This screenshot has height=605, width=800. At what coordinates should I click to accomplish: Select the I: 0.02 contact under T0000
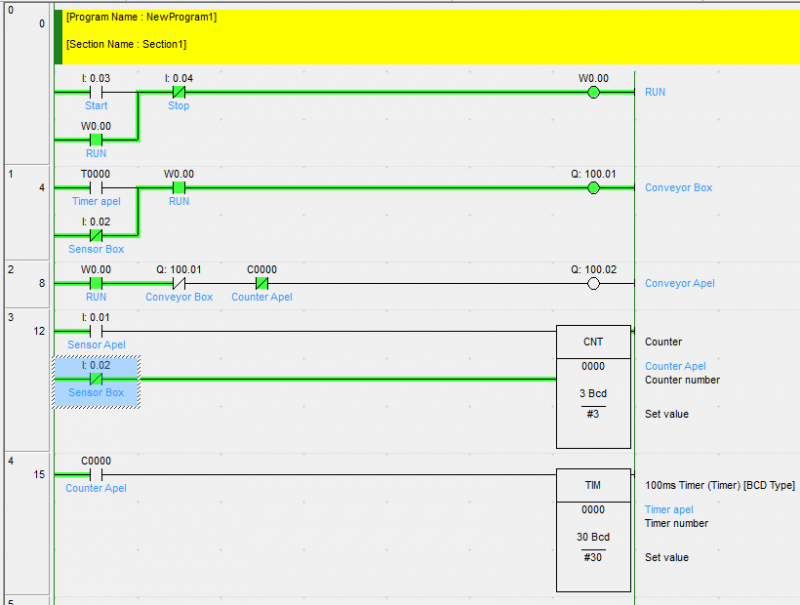click(96, 235)
